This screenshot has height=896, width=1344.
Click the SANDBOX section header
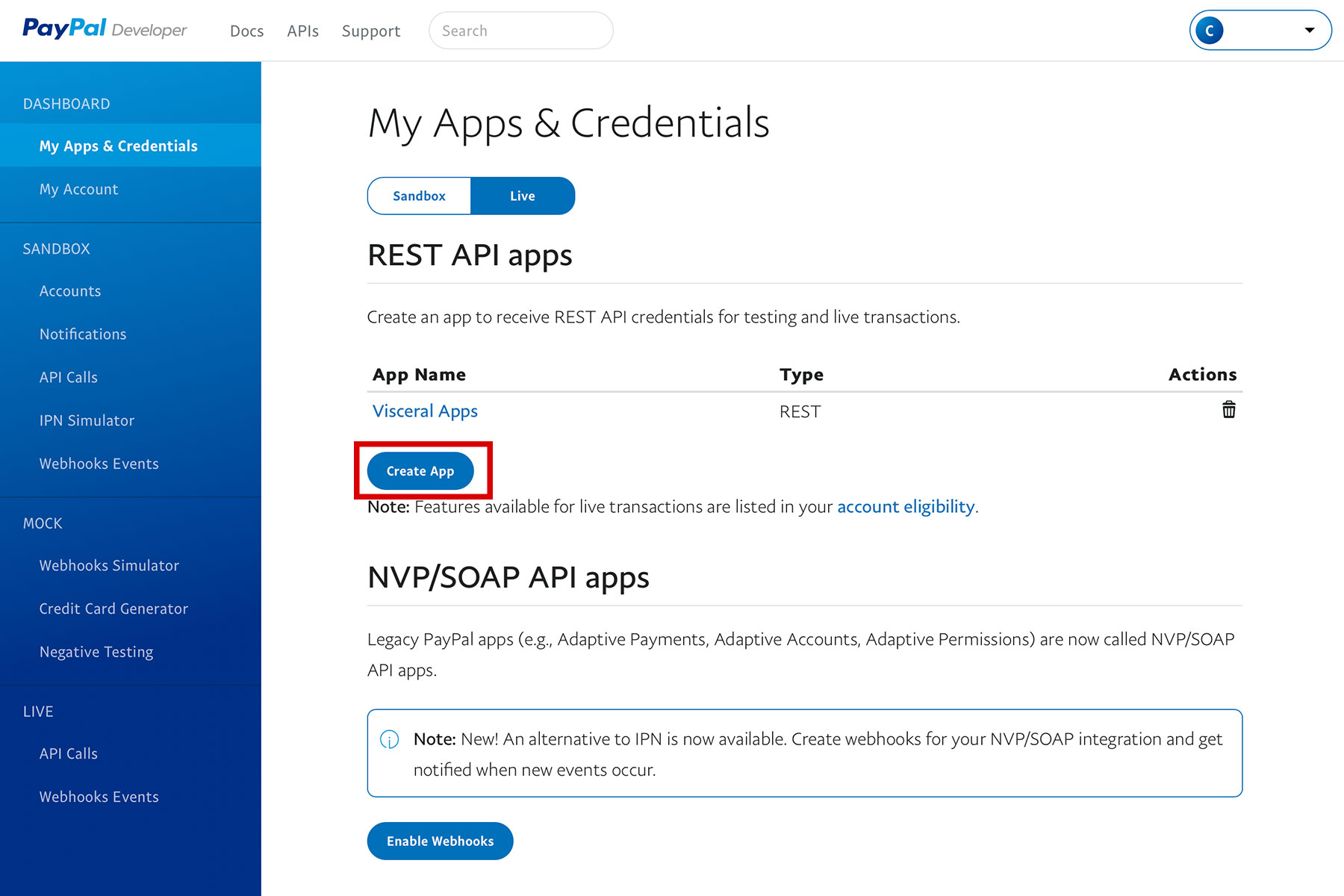(56, 249)
